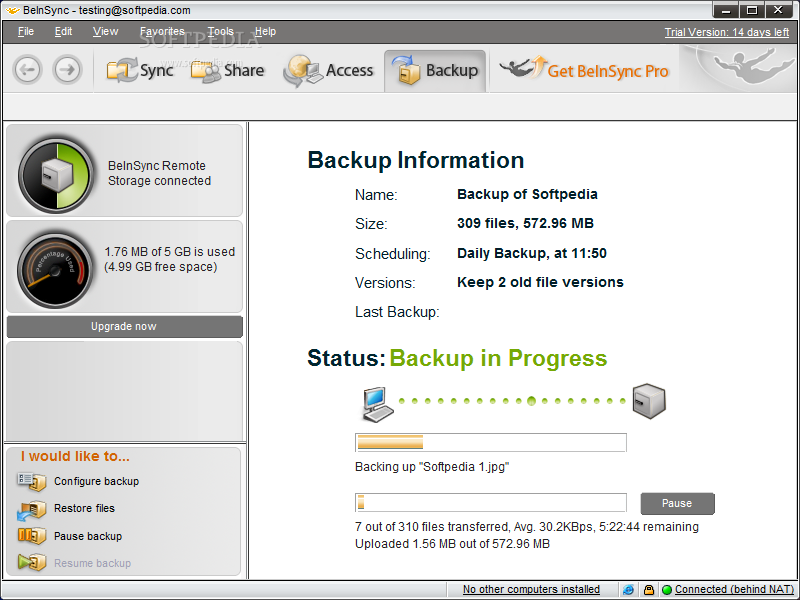This screenshot has width=800, height=600.
Task: Click 'Backup of Softpedia' name text
Action: click(527, 194)
